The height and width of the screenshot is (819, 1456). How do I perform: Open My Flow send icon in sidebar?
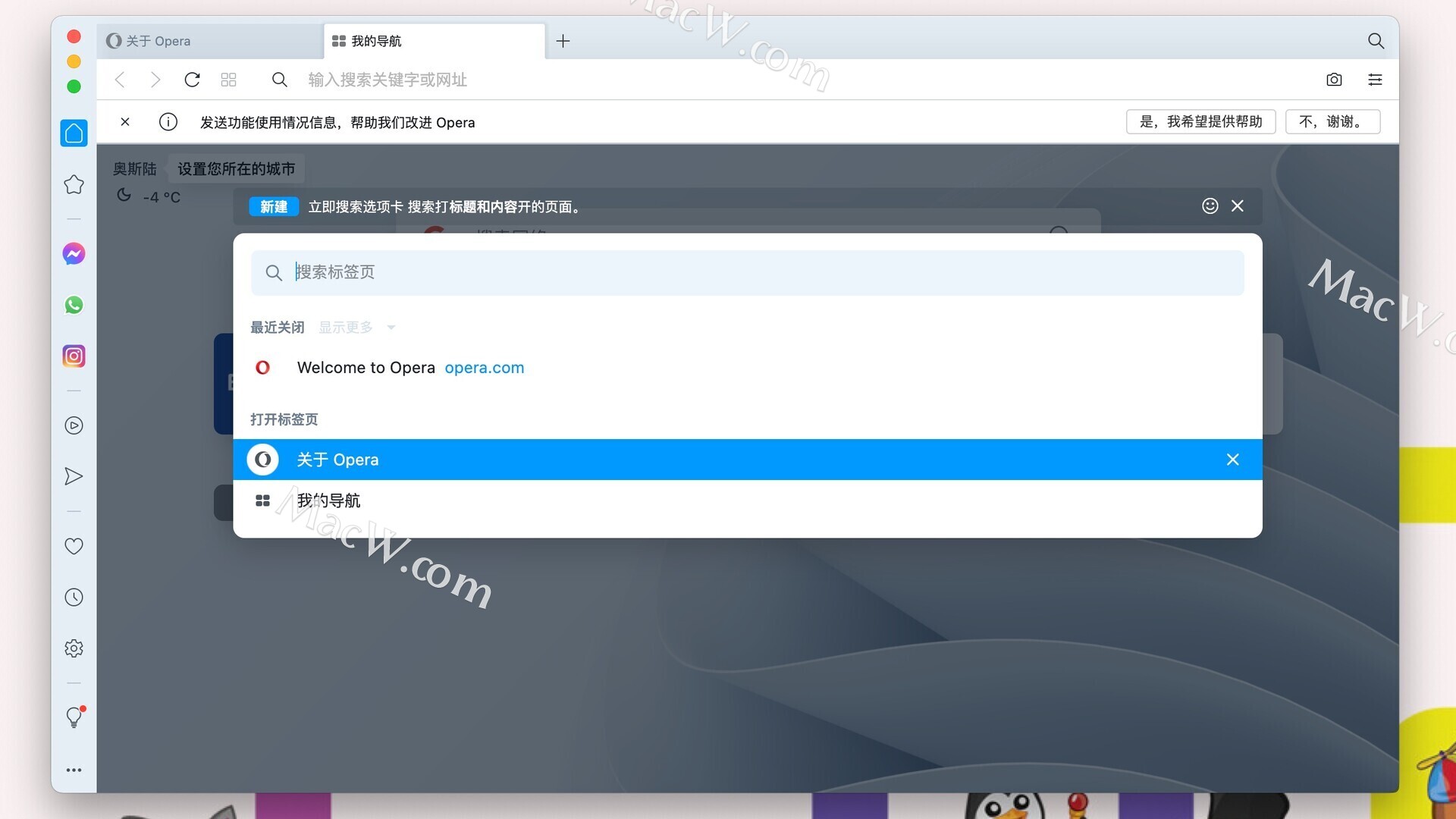tap(74, 476)
